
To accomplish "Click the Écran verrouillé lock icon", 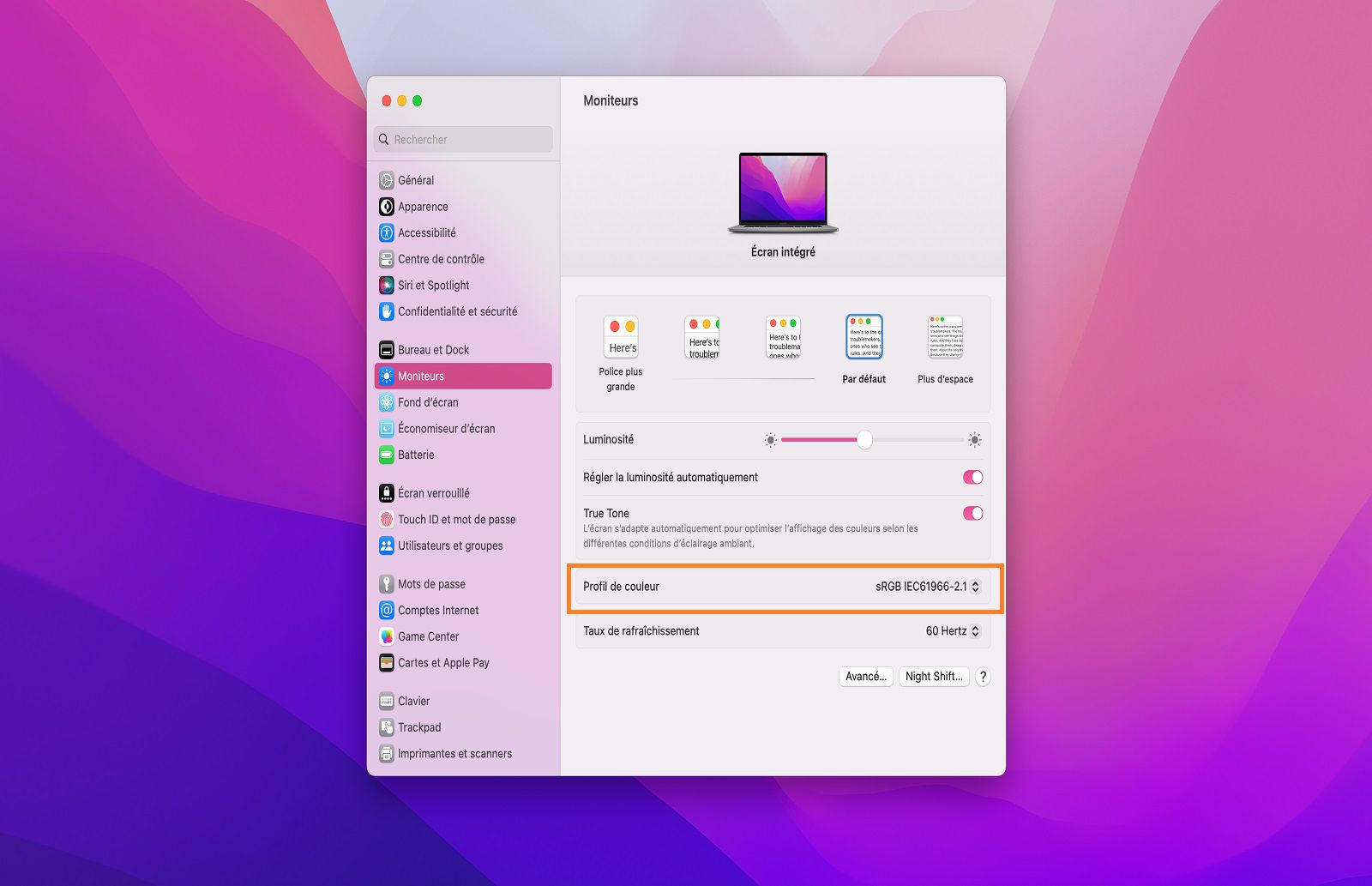I will 387,493.
